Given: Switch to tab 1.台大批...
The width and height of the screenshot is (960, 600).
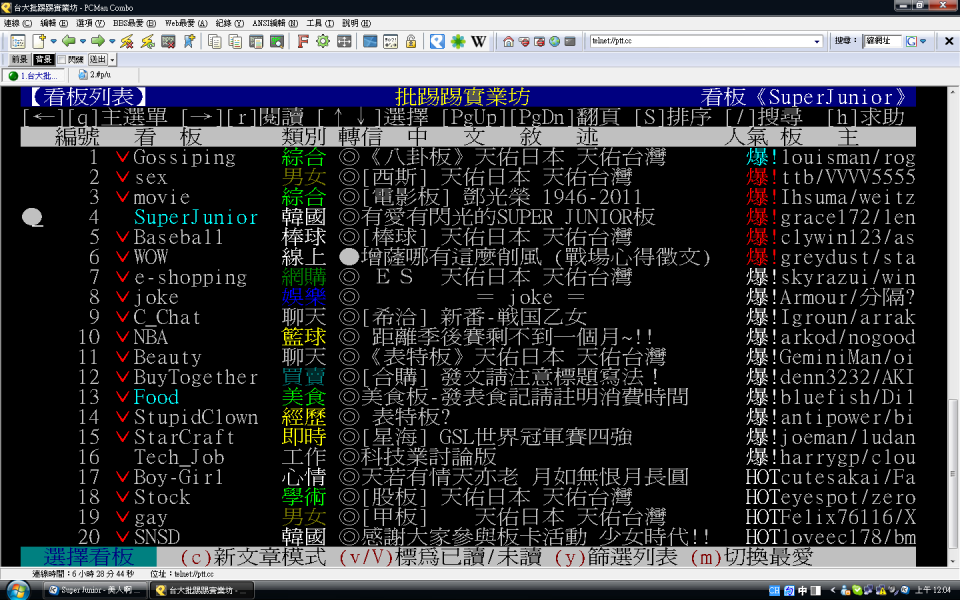Looking at the screenshot, I should (x=34, y=75).
